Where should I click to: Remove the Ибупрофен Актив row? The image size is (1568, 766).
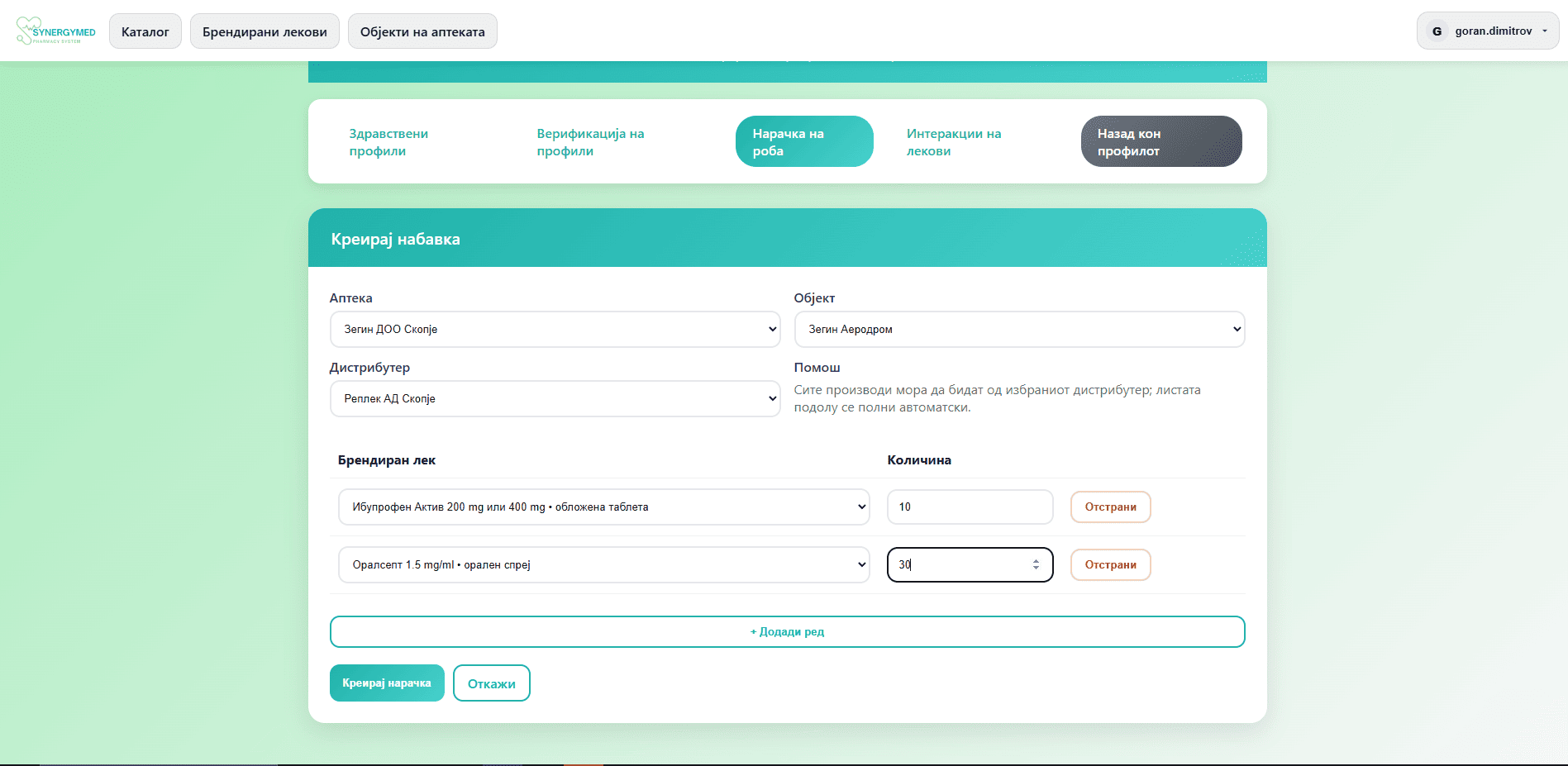pos(1110,507)
